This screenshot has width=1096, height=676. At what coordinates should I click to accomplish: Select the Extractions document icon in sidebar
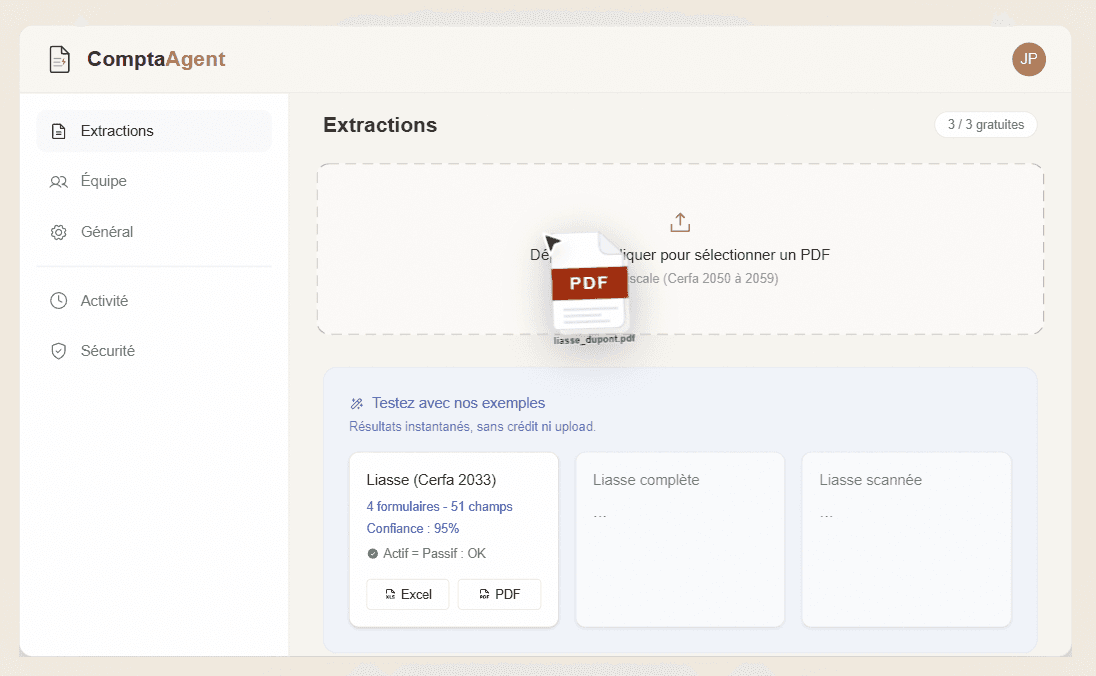click(58, 130)
